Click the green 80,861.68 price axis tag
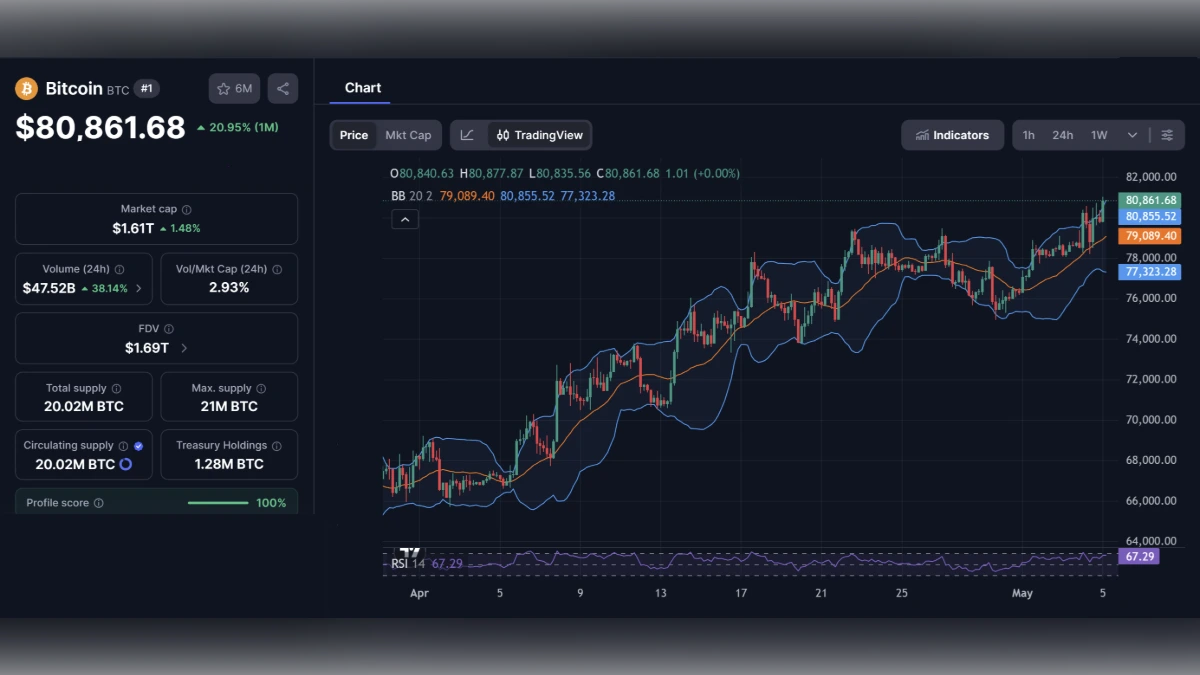This screenshot has height=675, width=1200. point(1150,200)
